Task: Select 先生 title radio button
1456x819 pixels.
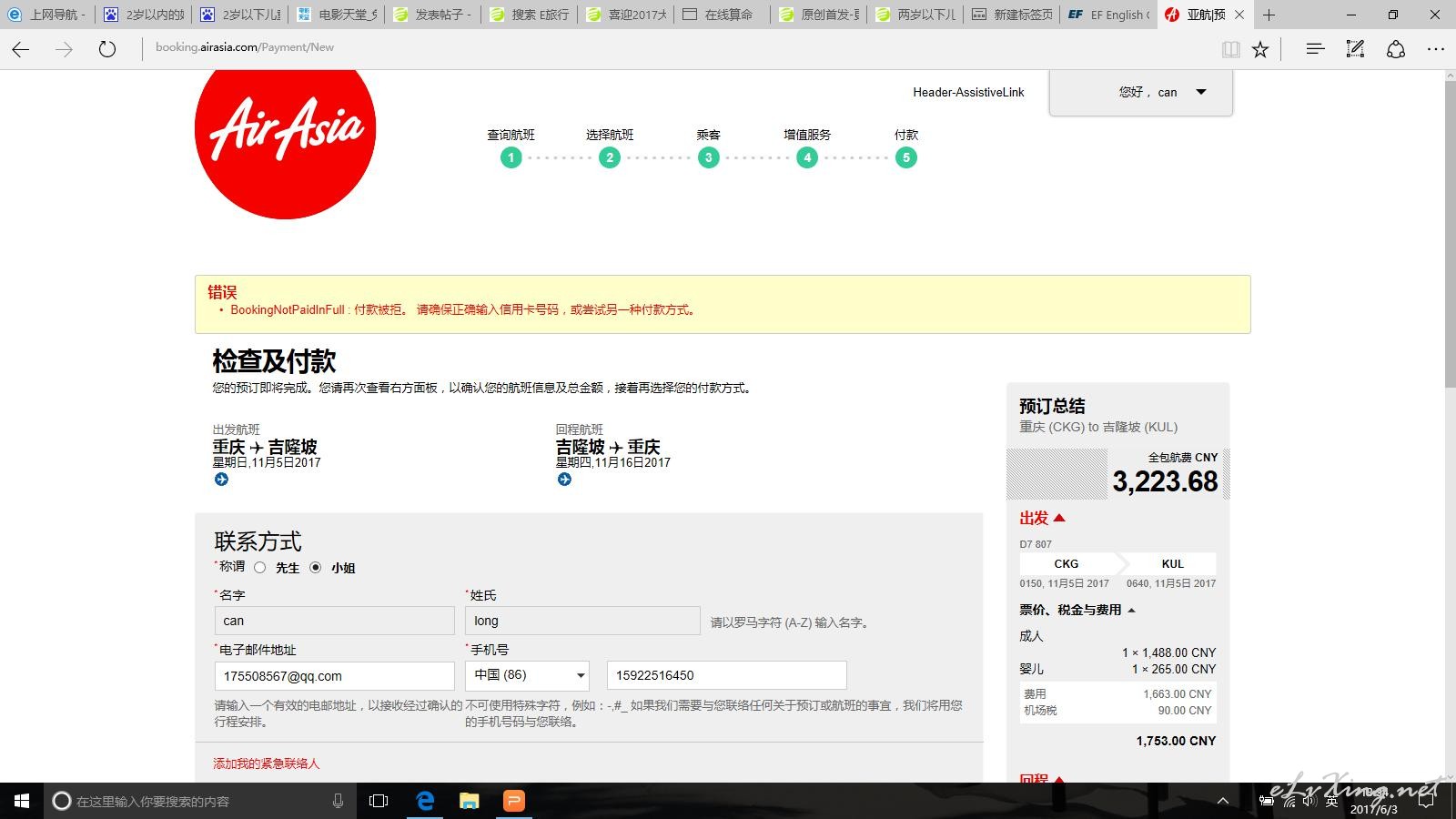Action: [x=260, y=568]
